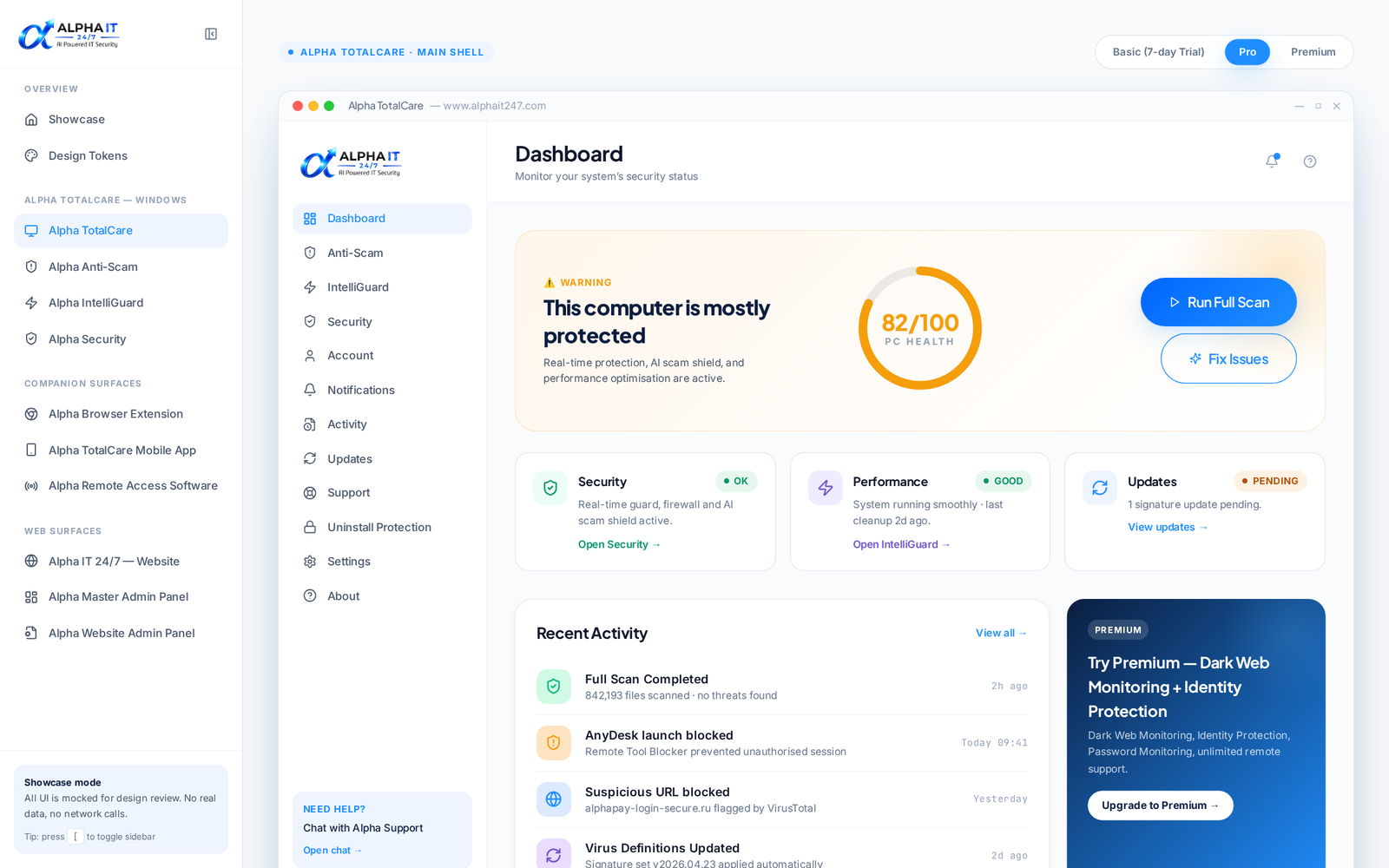This screenshot has height=868, width=1389.
Task: Click the Alpha IT logo in the app sidebar
Action: pos(351,162)
